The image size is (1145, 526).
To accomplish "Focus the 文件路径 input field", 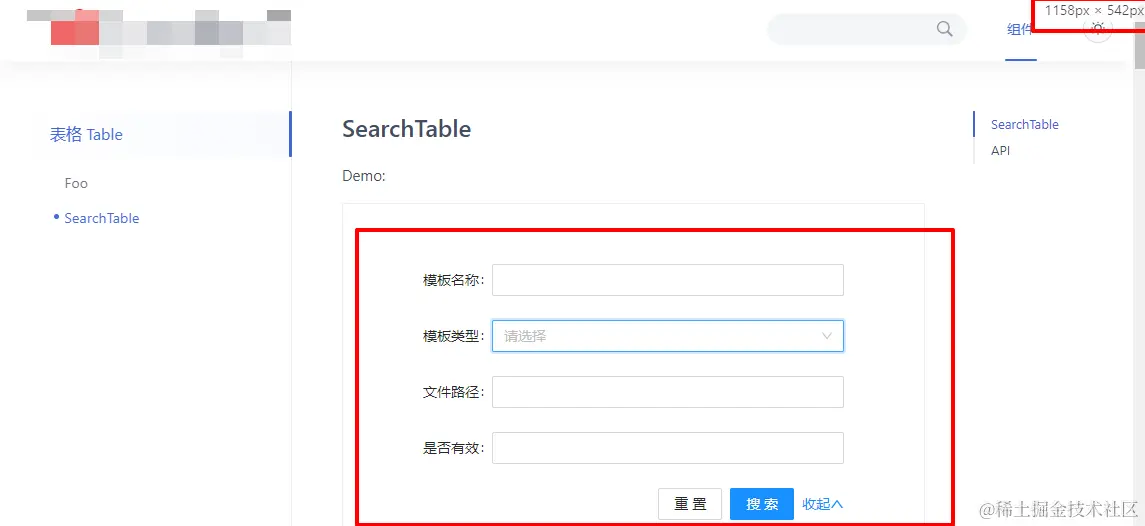I will click(667, 392).
